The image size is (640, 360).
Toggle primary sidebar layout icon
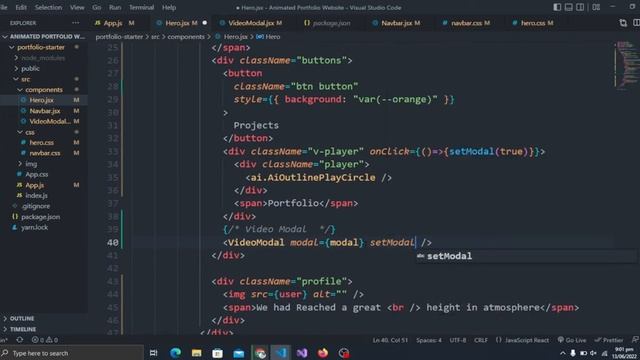click(557, 7)
